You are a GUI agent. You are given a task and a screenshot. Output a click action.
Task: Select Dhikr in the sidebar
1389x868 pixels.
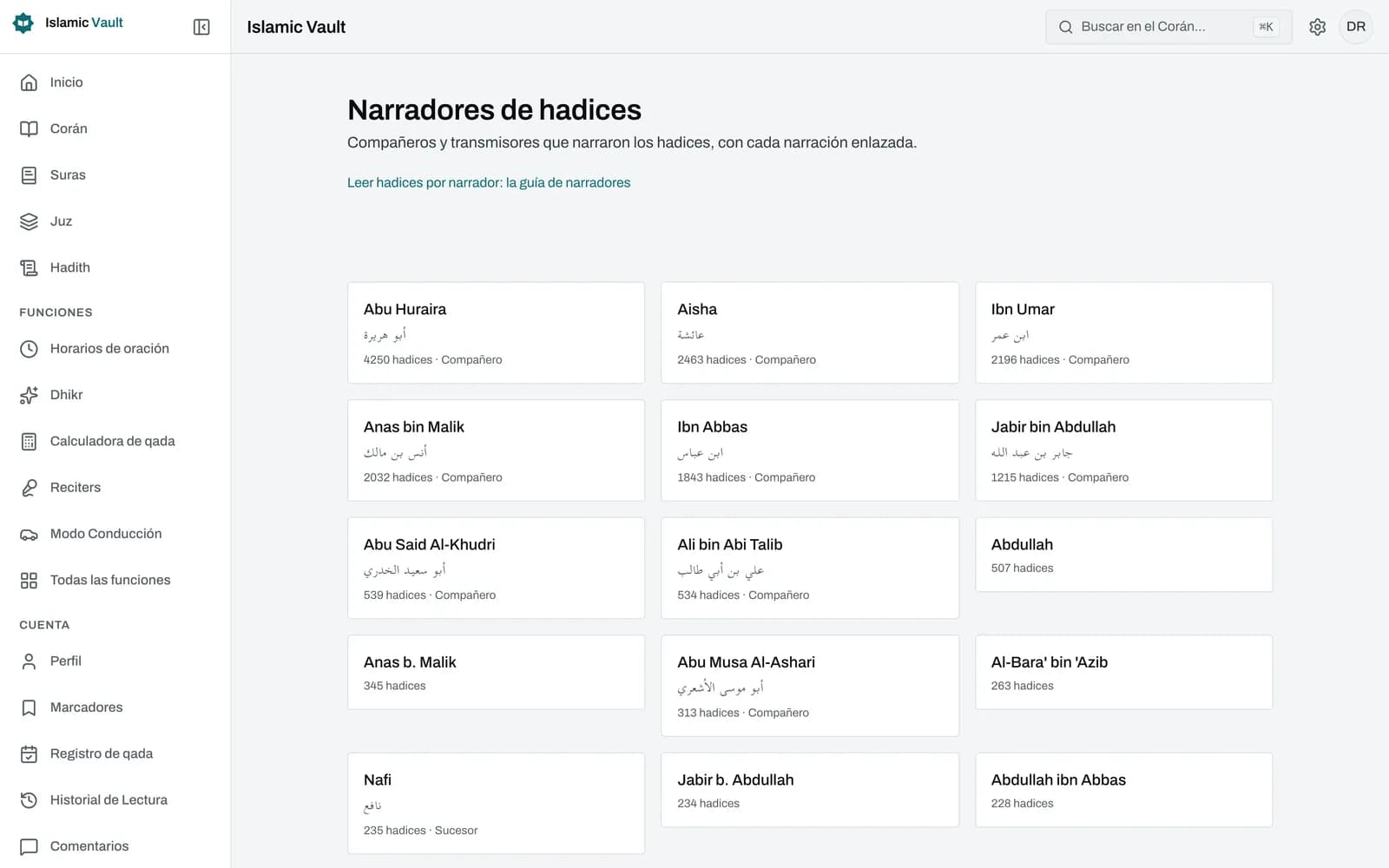coord(115,395)
